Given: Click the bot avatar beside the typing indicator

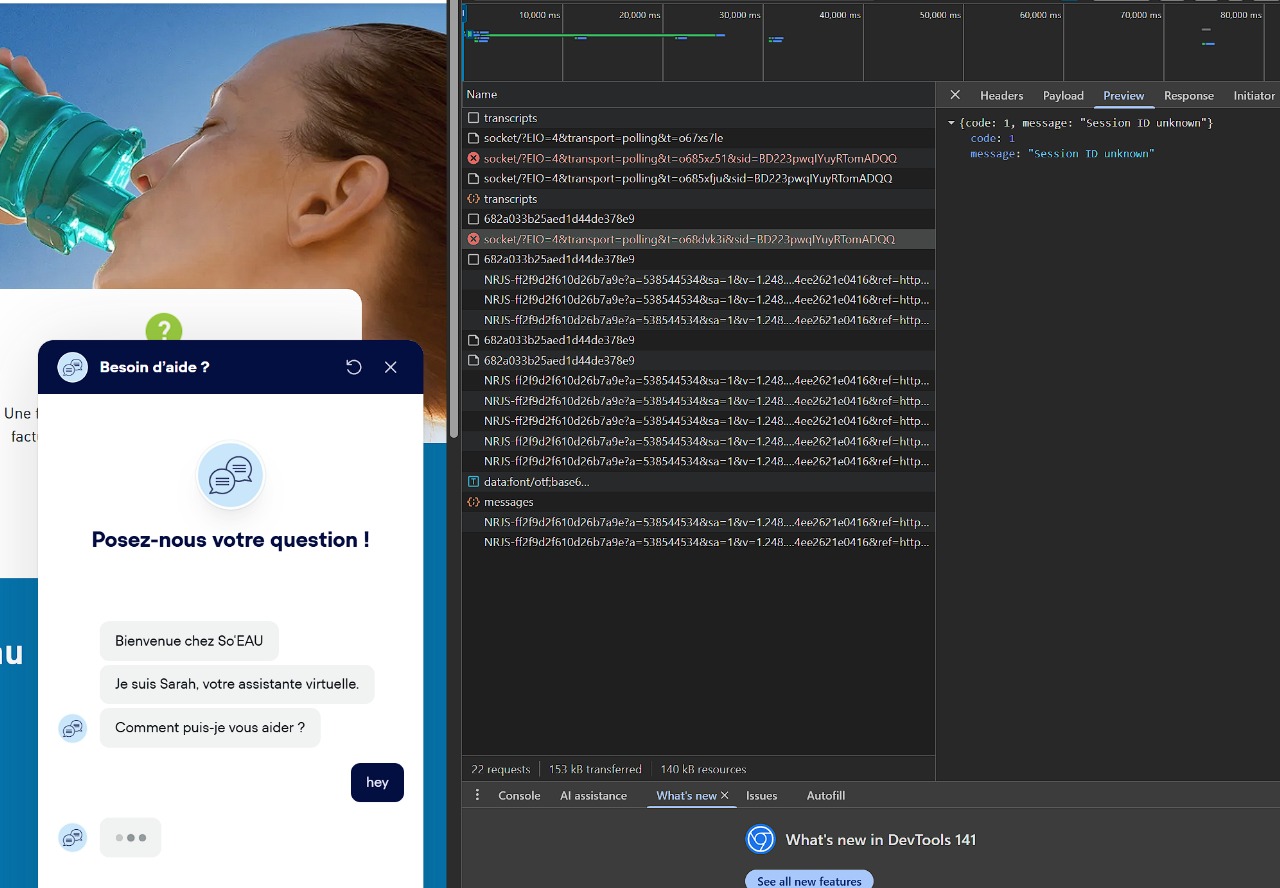Looking at the screenshot, I should pyautogui.click(x=73, y=838).
